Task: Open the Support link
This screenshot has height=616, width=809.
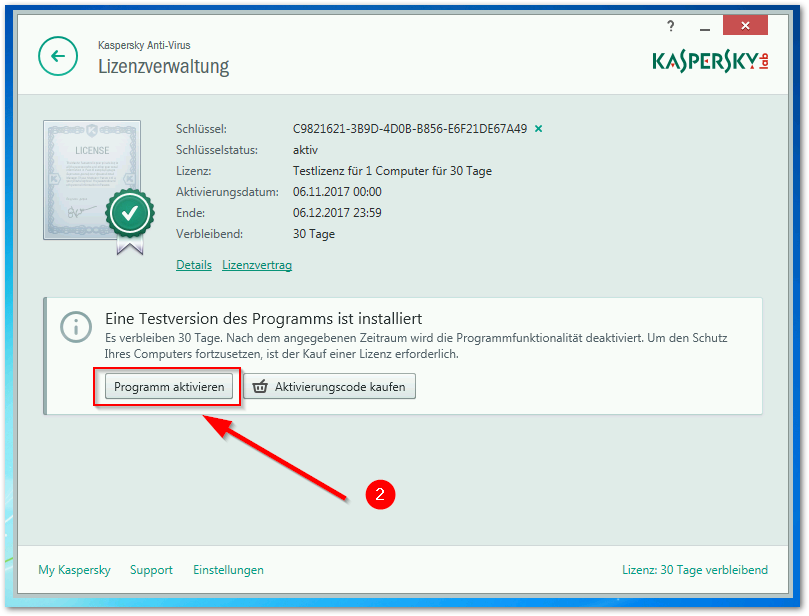Action: click(151, 570)
